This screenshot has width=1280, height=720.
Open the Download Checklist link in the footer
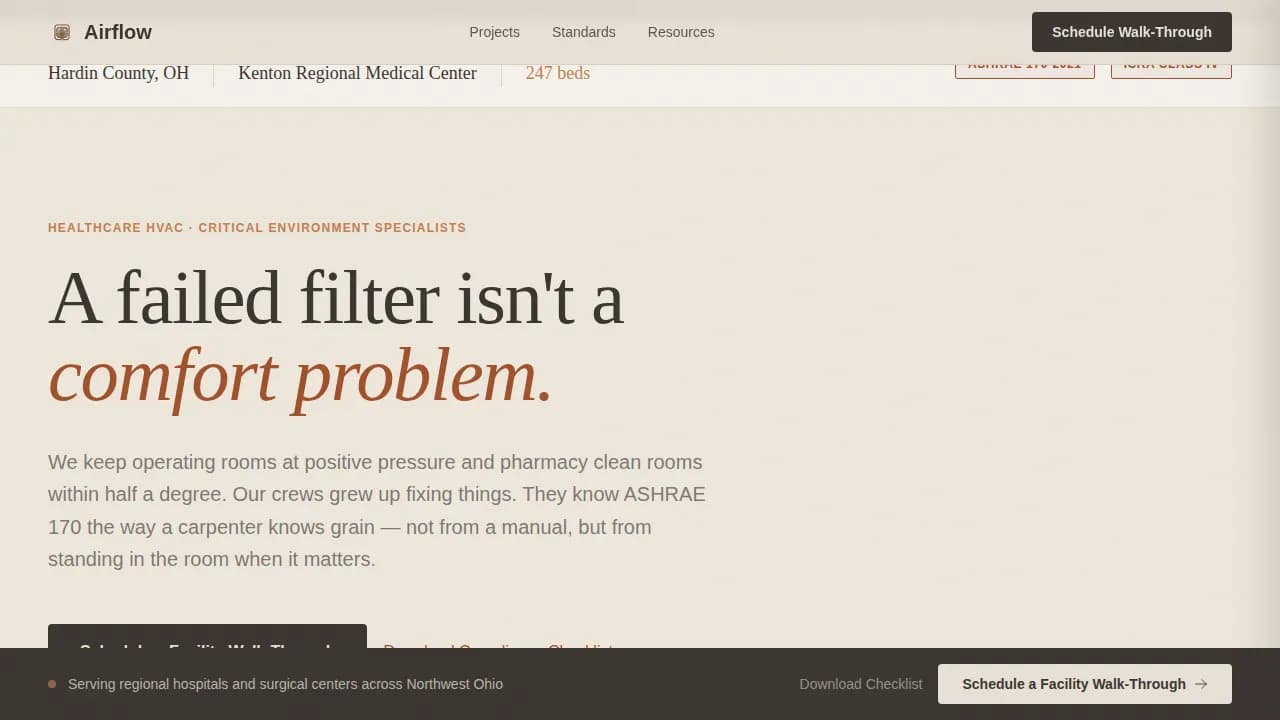(x=860, y=684)
